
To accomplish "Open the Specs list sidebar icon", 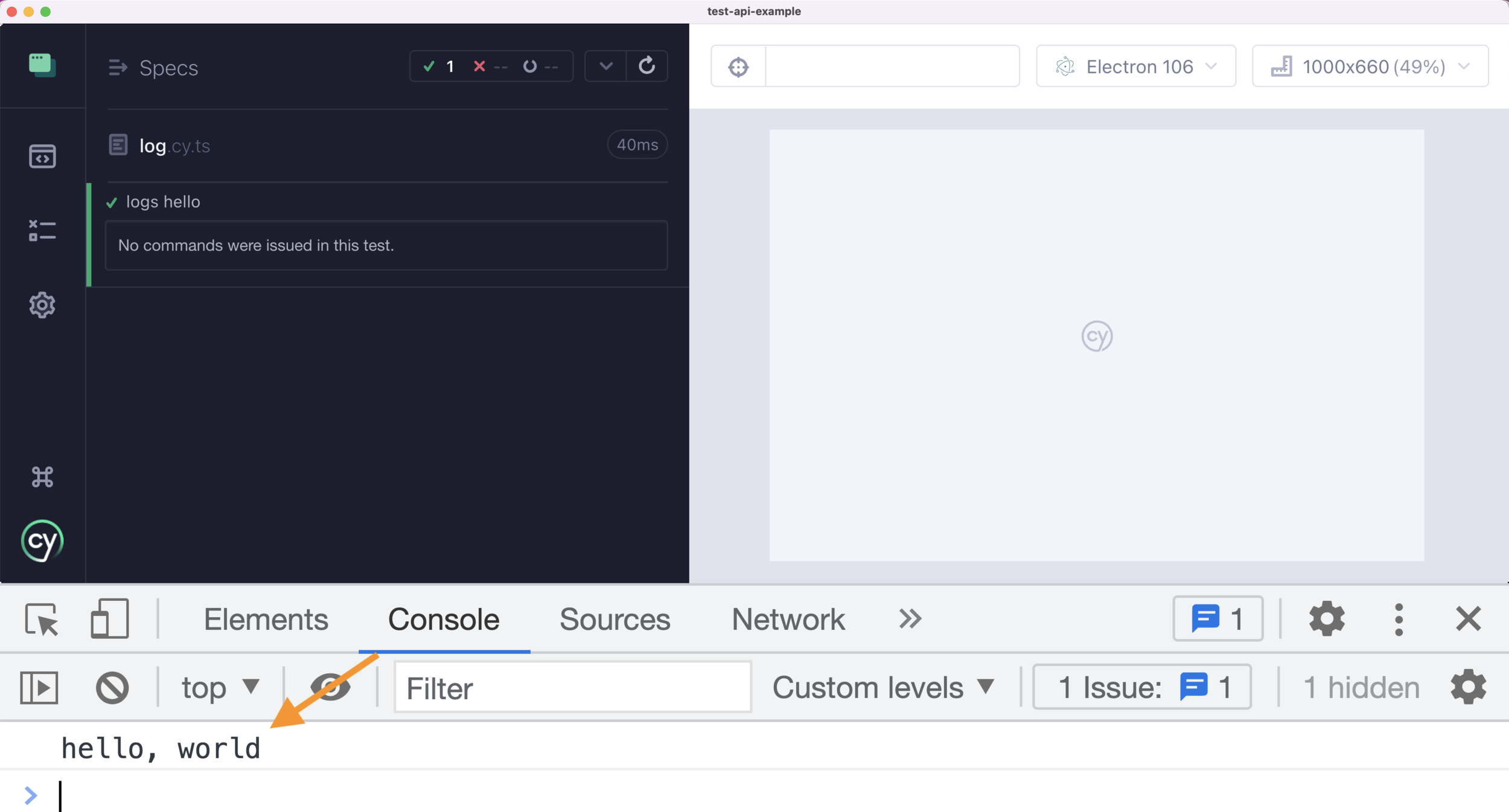I will (x=42, y=156).
